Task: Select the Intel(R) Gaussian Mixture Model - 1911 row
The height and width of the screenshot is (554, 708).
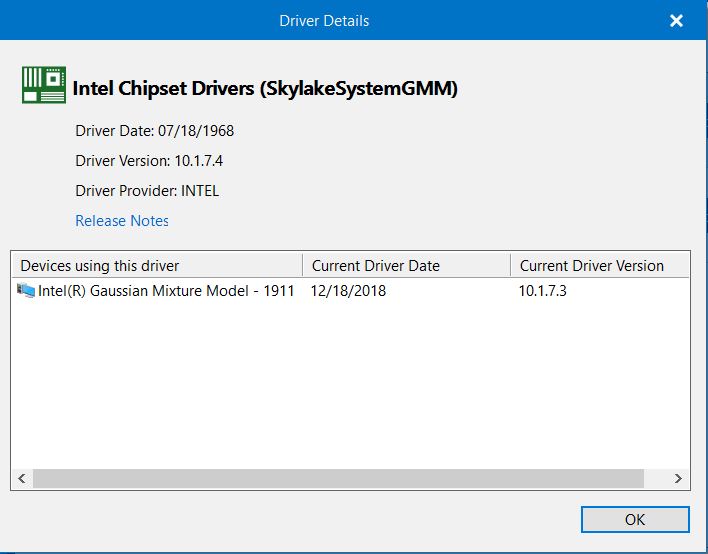Action: 350,291
